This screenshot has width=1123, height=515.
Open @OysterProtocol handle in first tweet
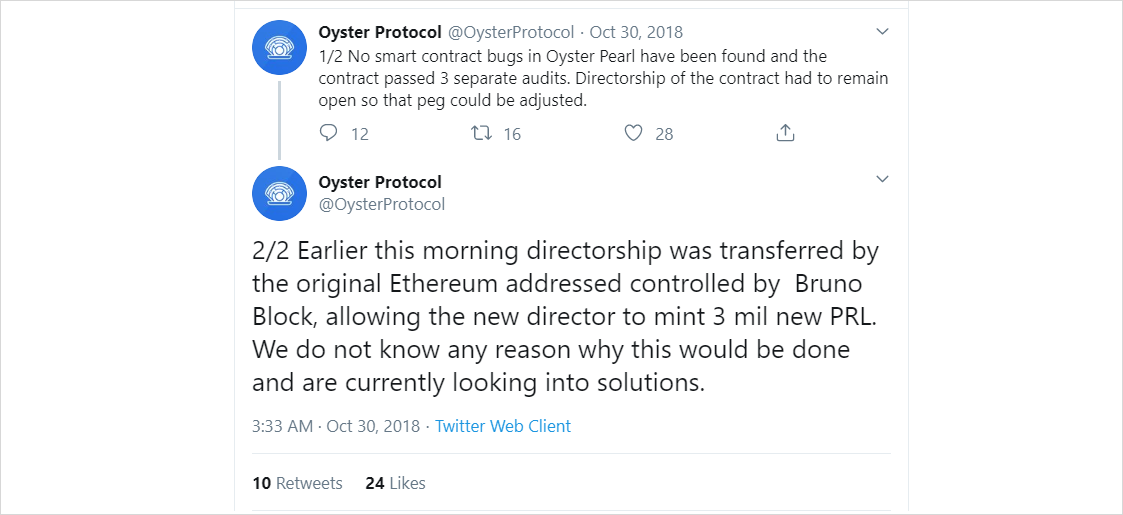[x=511, y=32]
